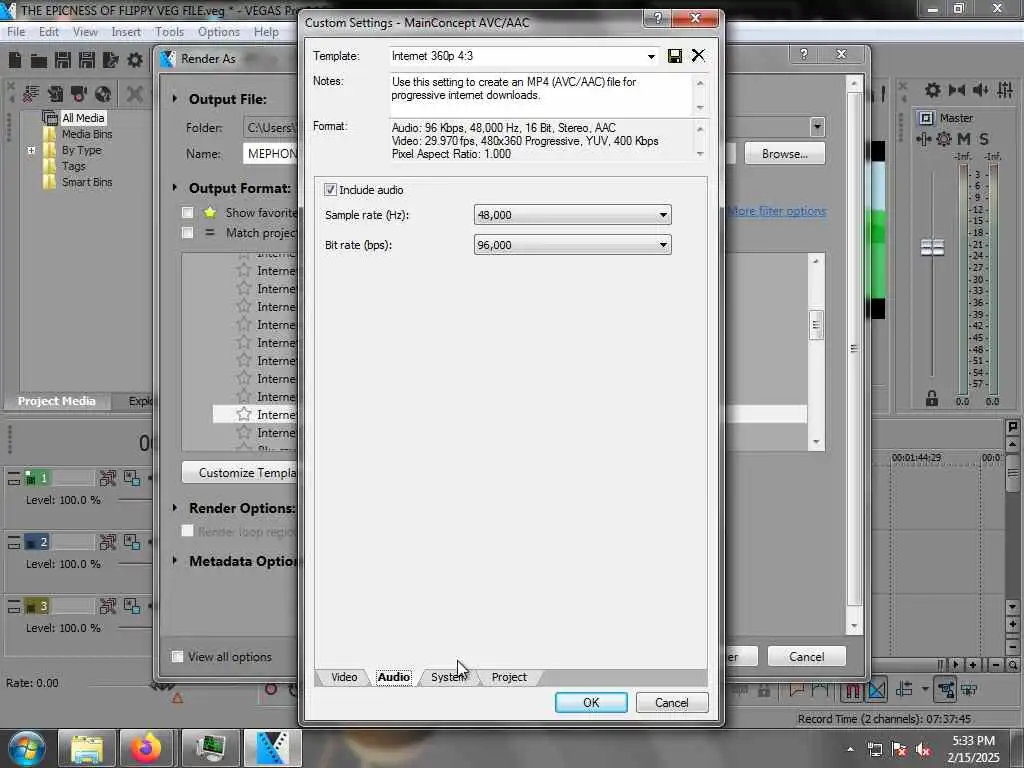Open the Tools menu
This screenshot has width=1024, height=768.
(169, 31)
